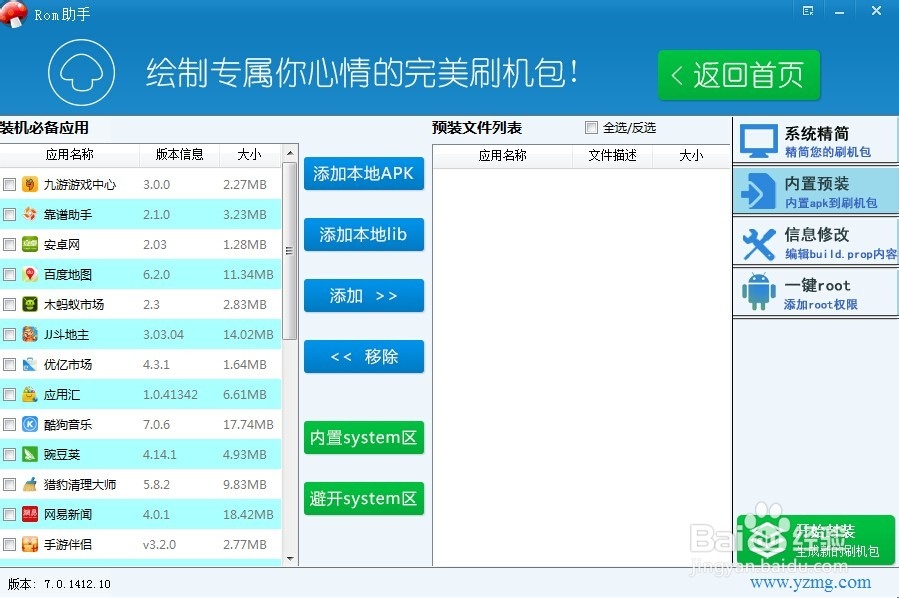The height and width of the screenshot is (598, 899).
Task: Click the 文件描述 column header
Action: pyautogui.click(x=612, y=156)
